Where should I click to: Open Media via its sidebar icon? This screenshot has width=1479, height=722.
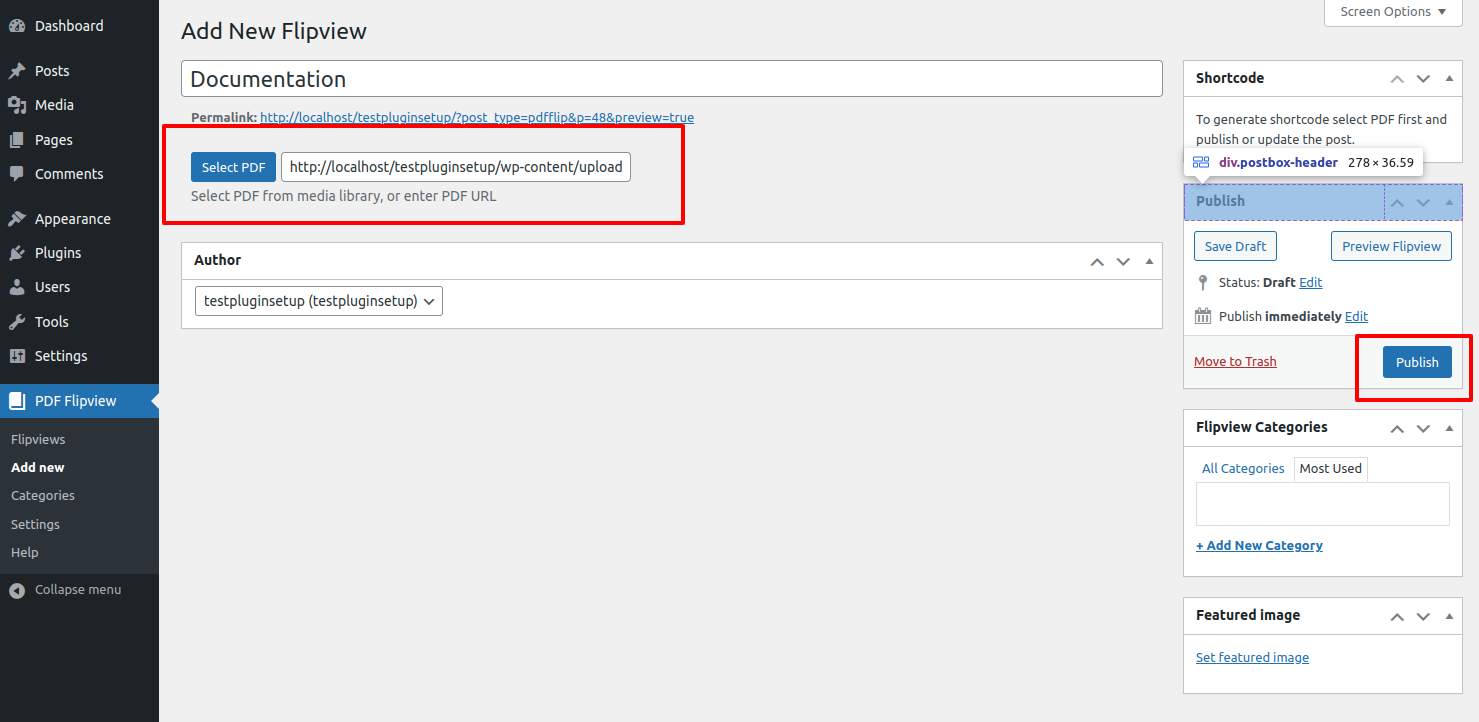coord(17,105)
